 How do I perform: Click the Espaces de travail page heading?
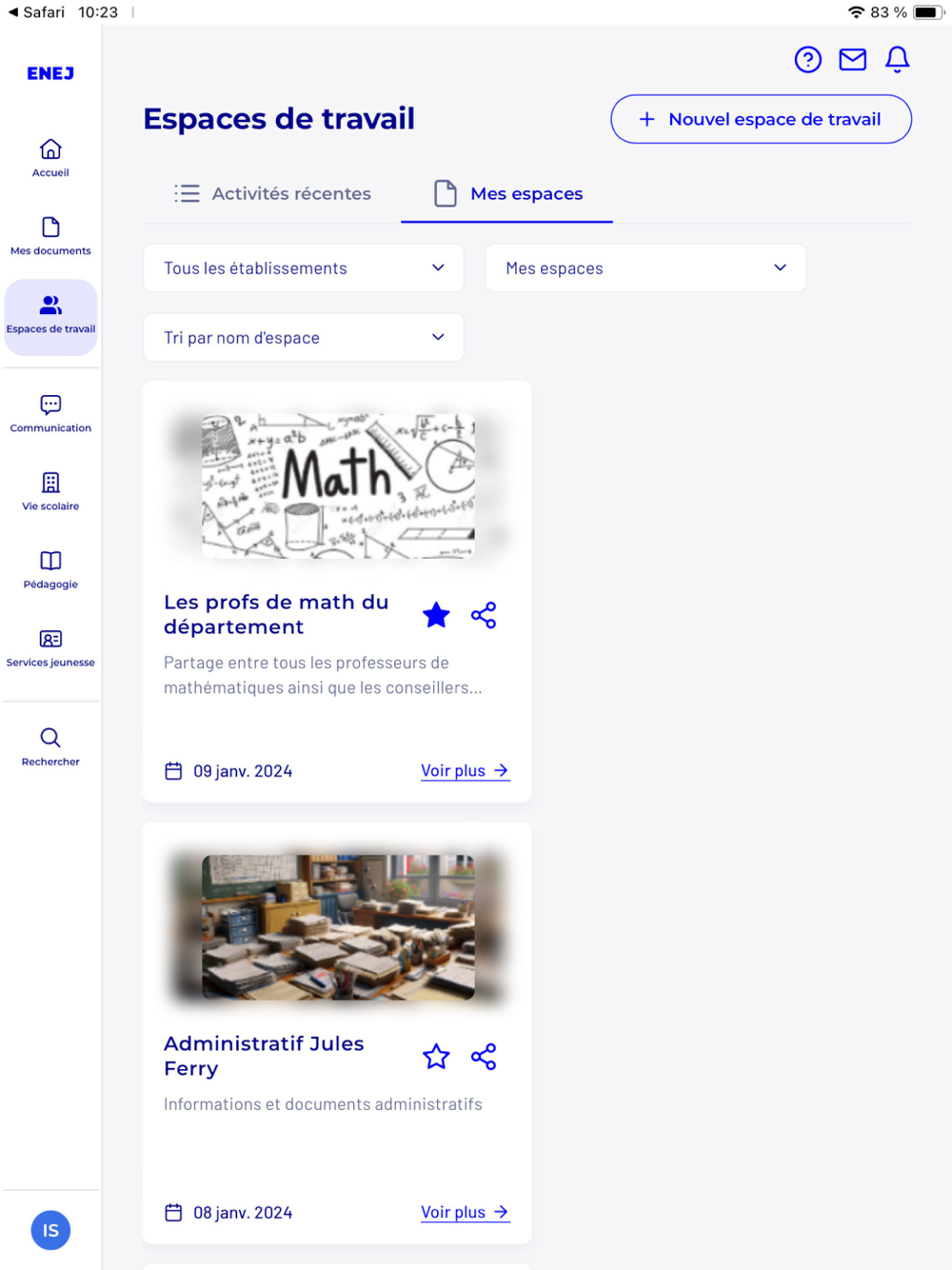click(279, 119)
